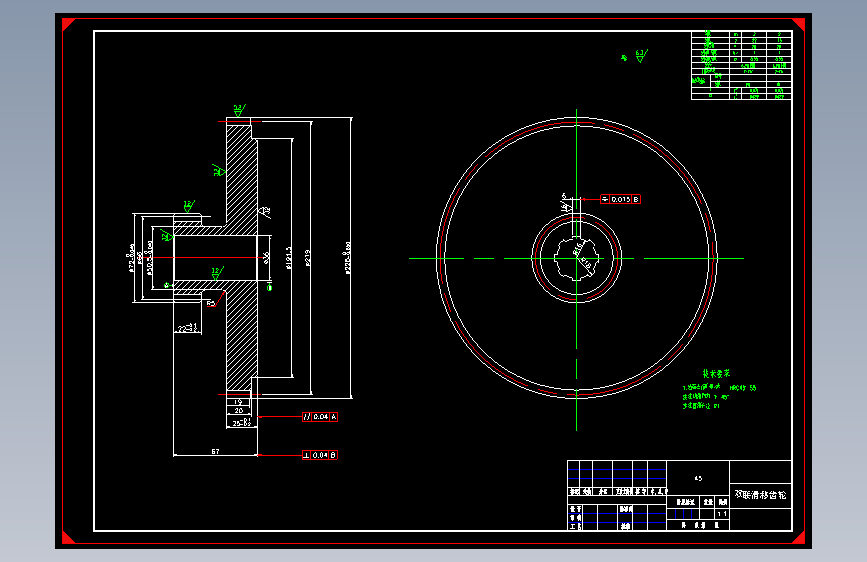867x562 pixels.
Task: Select the perpendicularity tolerance frame 0.04 B
Action: (x=320, y=455)
